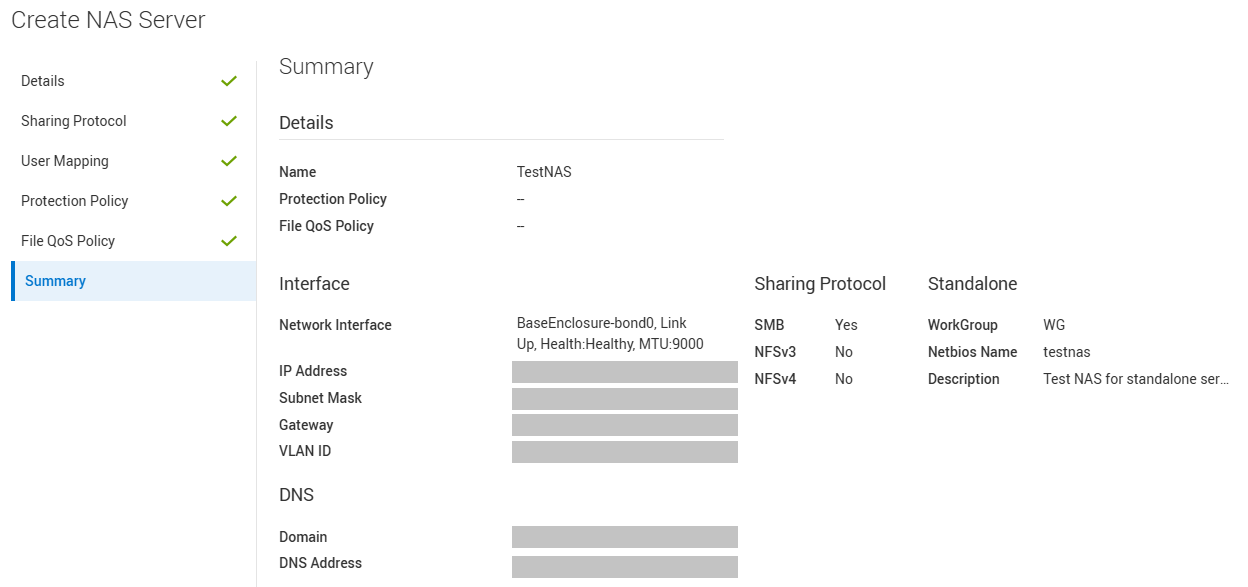Click the checkmark beside Protection Policy
This screenshot has height=587, width=1248.
229,201
